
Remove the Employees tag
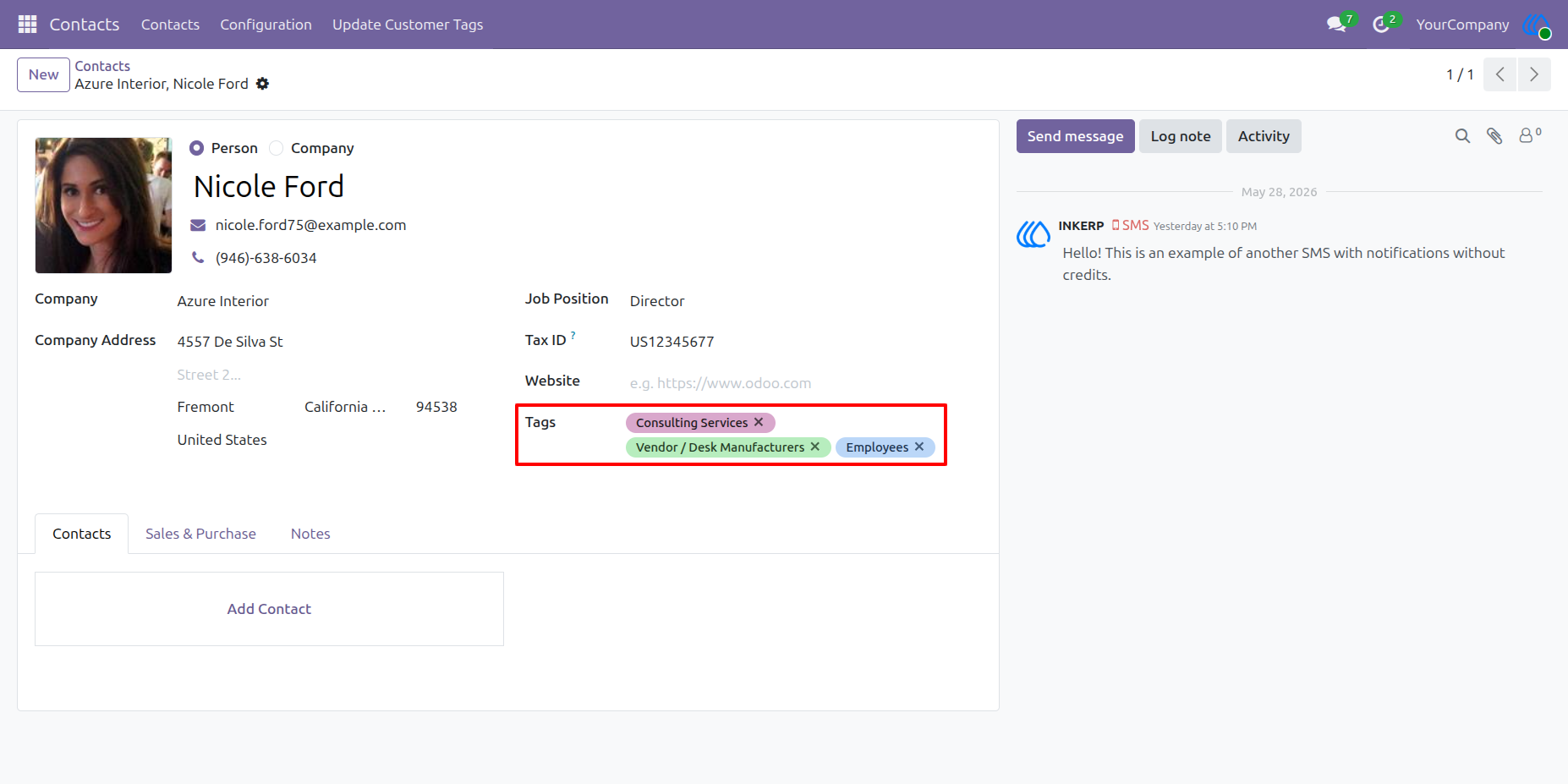919,447
